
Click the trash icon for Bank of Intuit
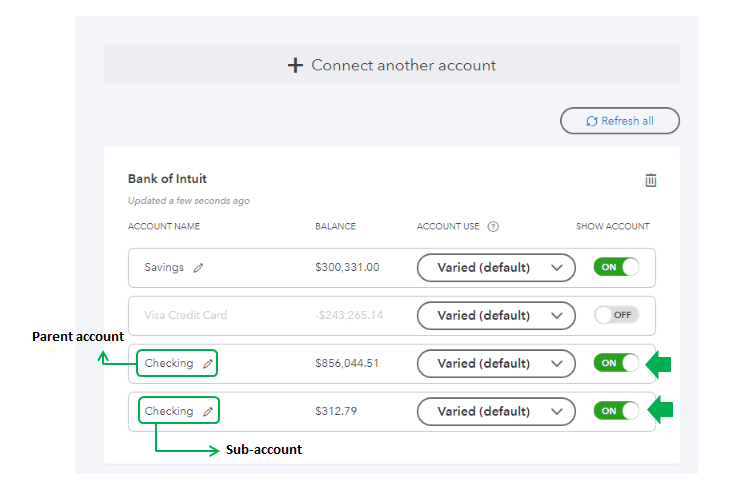651,181
